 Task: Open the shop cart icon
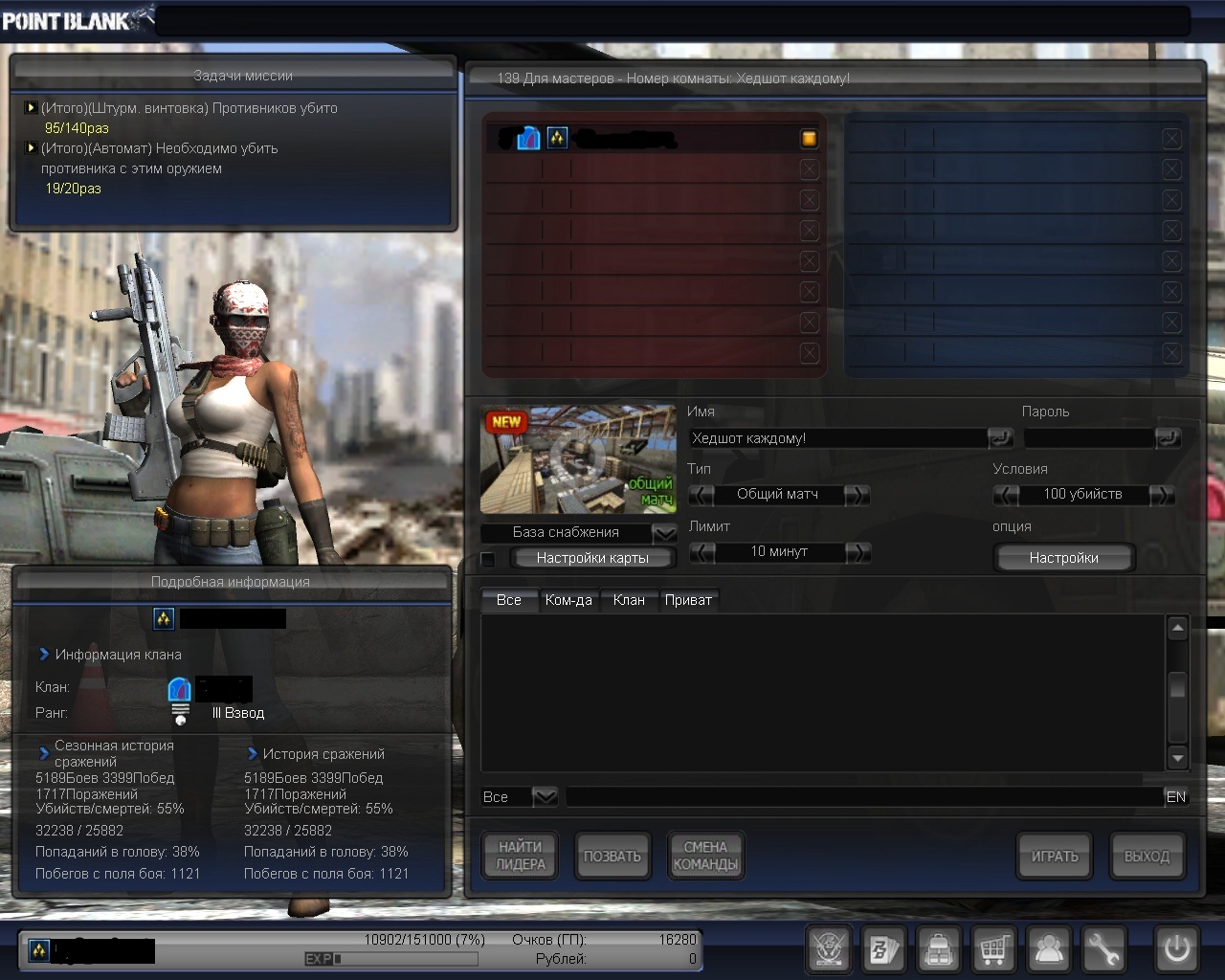point(993,949)
